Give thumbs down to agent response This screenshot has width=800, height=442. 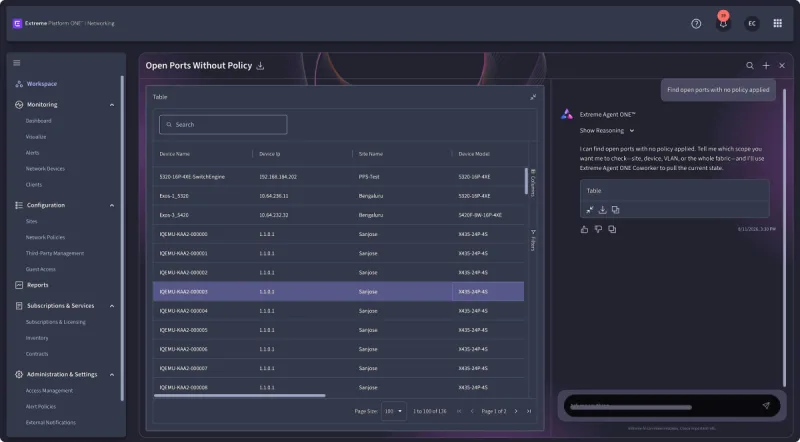point(598,230)
